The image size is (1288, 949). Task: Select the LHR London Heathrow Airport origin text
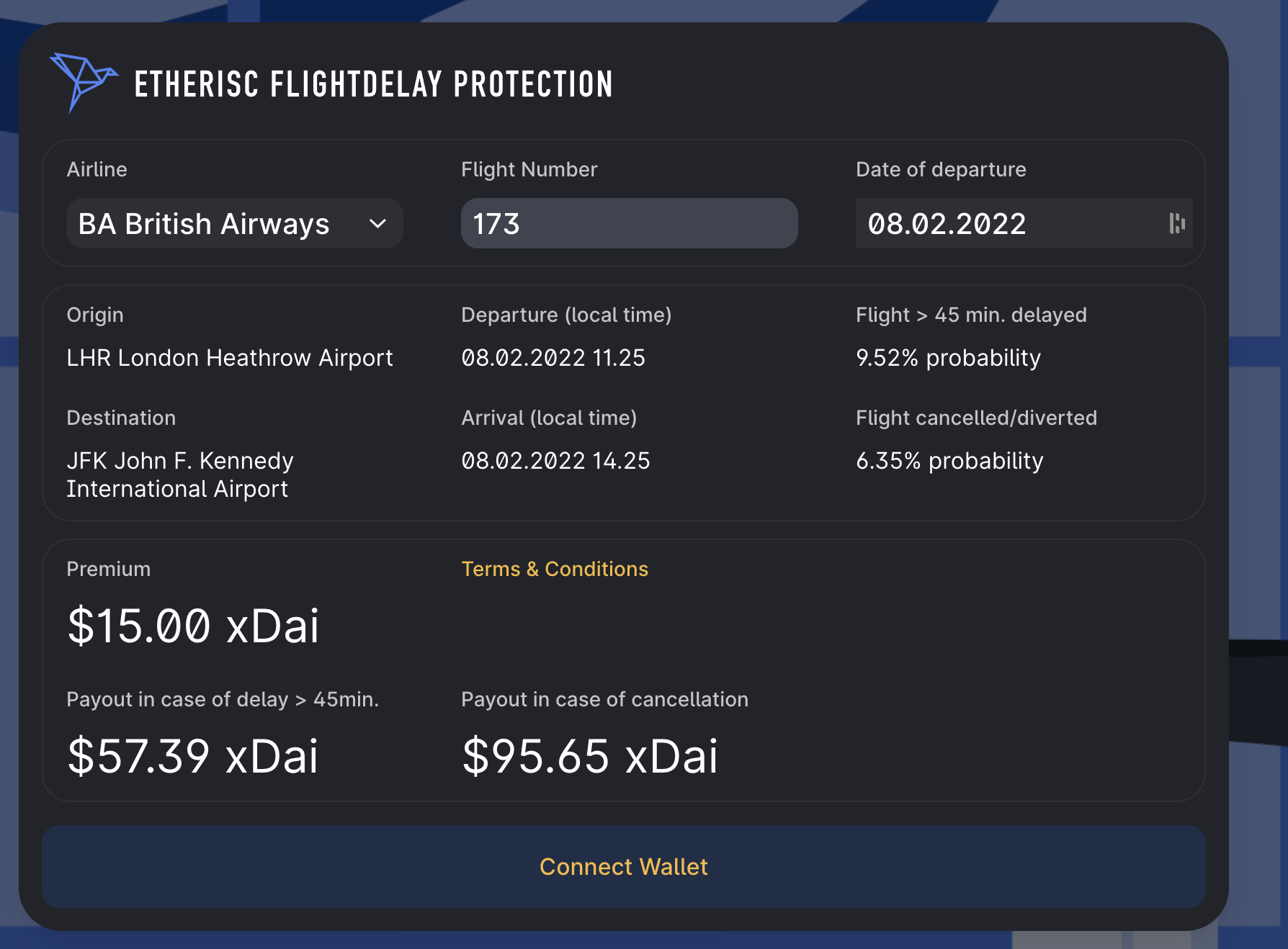[x=229, y=358]
